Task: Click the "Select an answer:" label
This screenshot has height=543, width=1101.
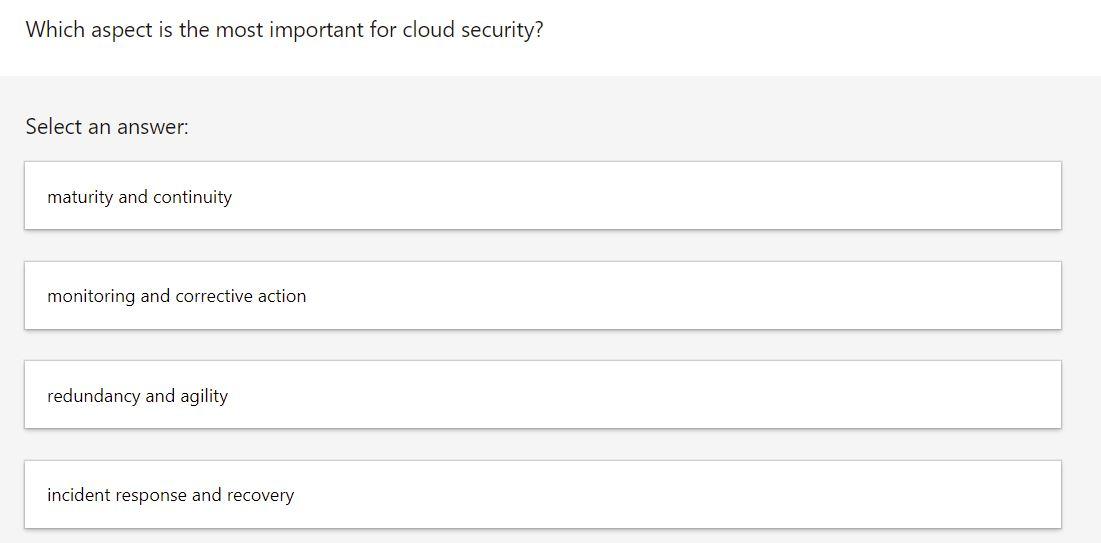Action: (x=107, y=127)
